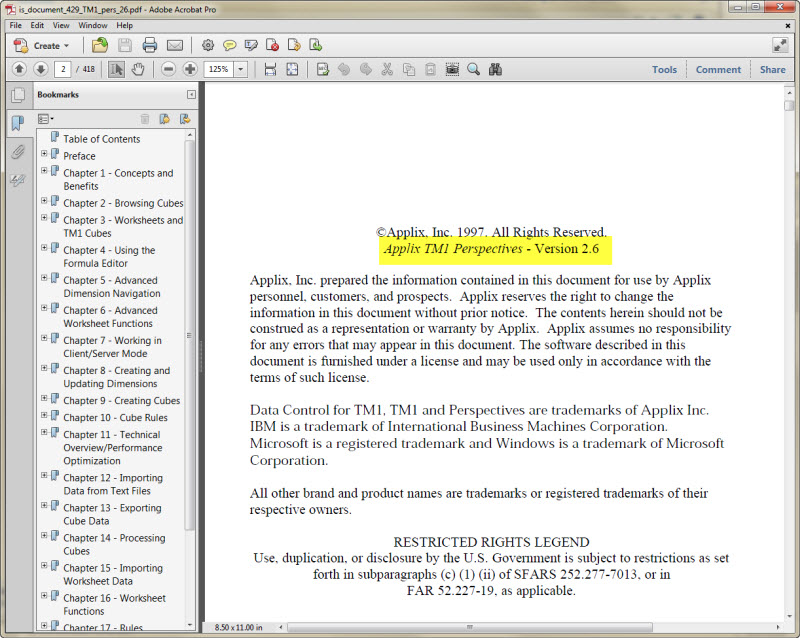Open the bookmarks options menu dropdown
800x638 pixels.
(x=46, y=118)
